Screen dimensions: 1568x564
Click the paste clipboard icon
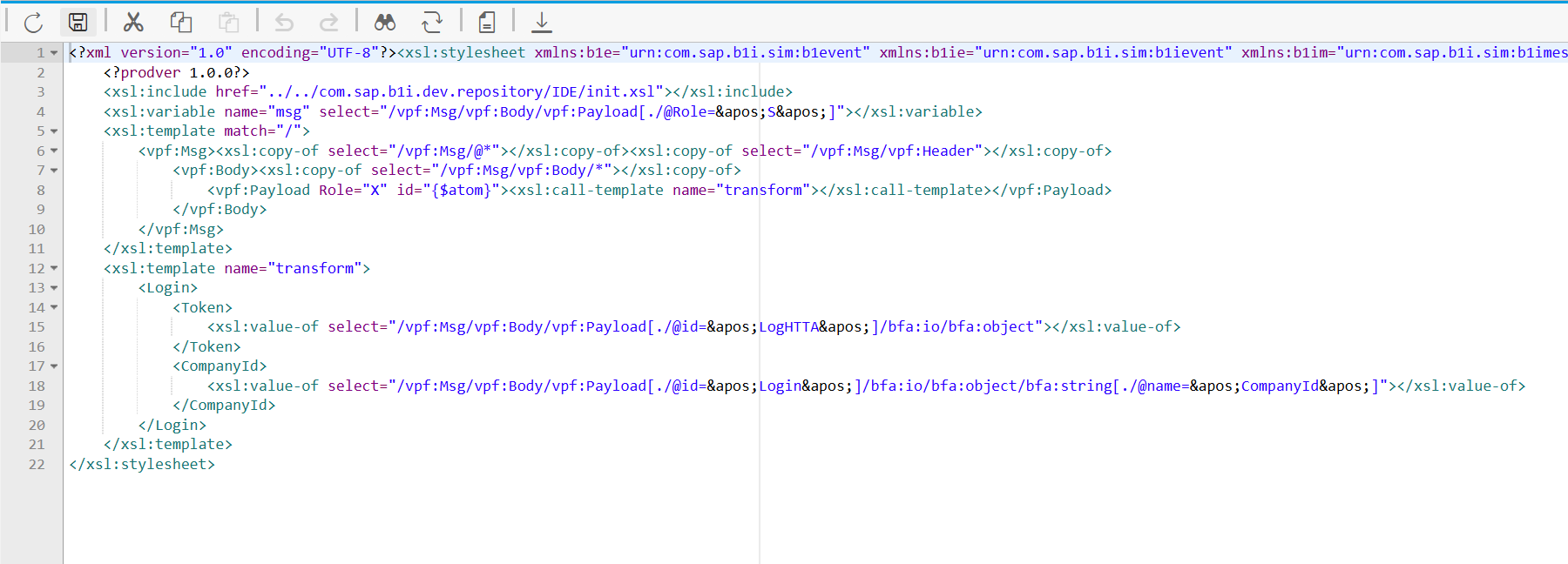tap(228, 22)
